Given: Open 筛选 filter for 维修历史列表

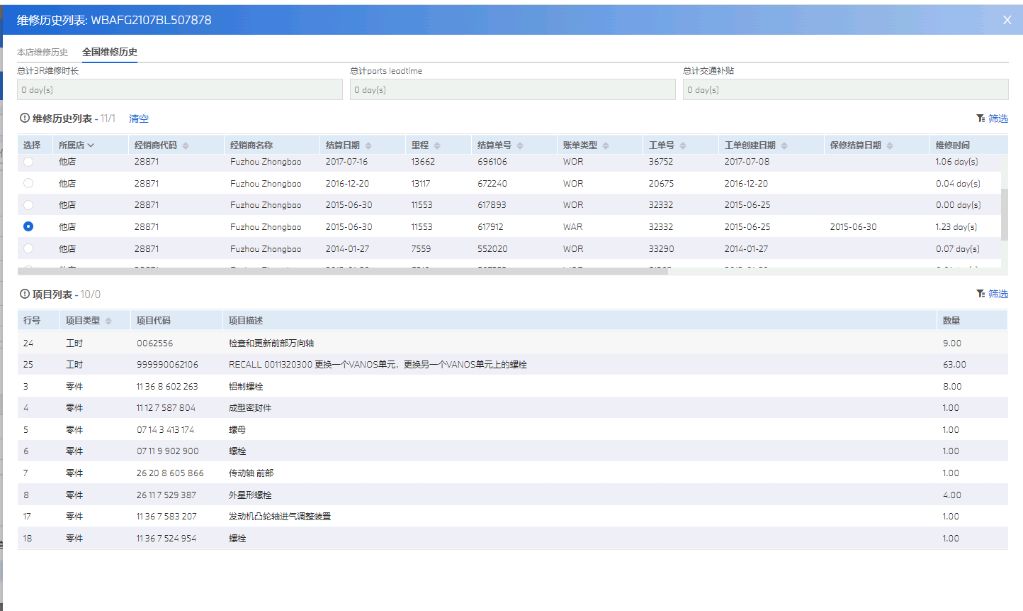Looking at the screenshot, I should 992,118.
